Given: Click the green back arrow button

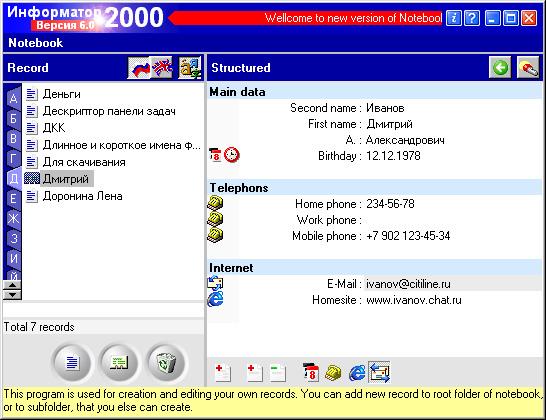Looking at the screenshot, I should pyautogui.click(x=500, y=68).
